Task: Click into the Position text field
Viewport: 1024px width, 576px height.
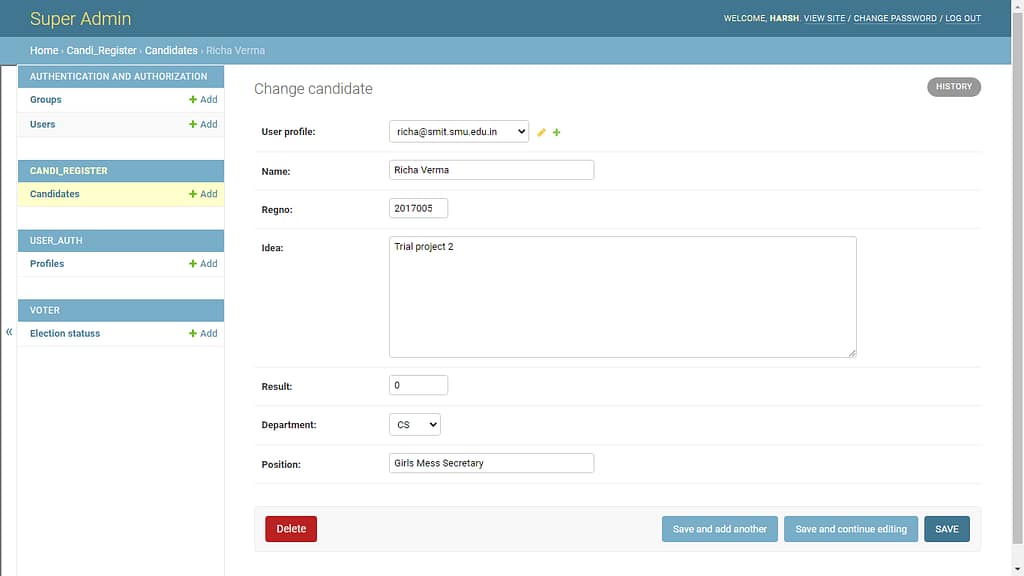Action: (x=491, y=463)
